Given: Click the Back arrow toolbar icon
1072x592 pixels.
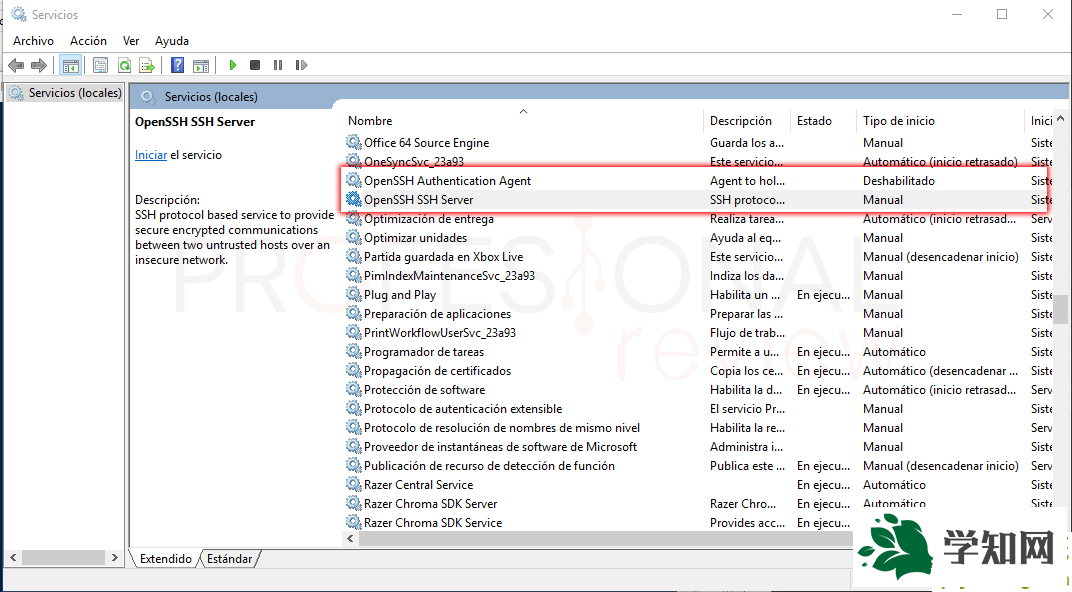Looking at the screenshot, I should [x=16, y=66].
